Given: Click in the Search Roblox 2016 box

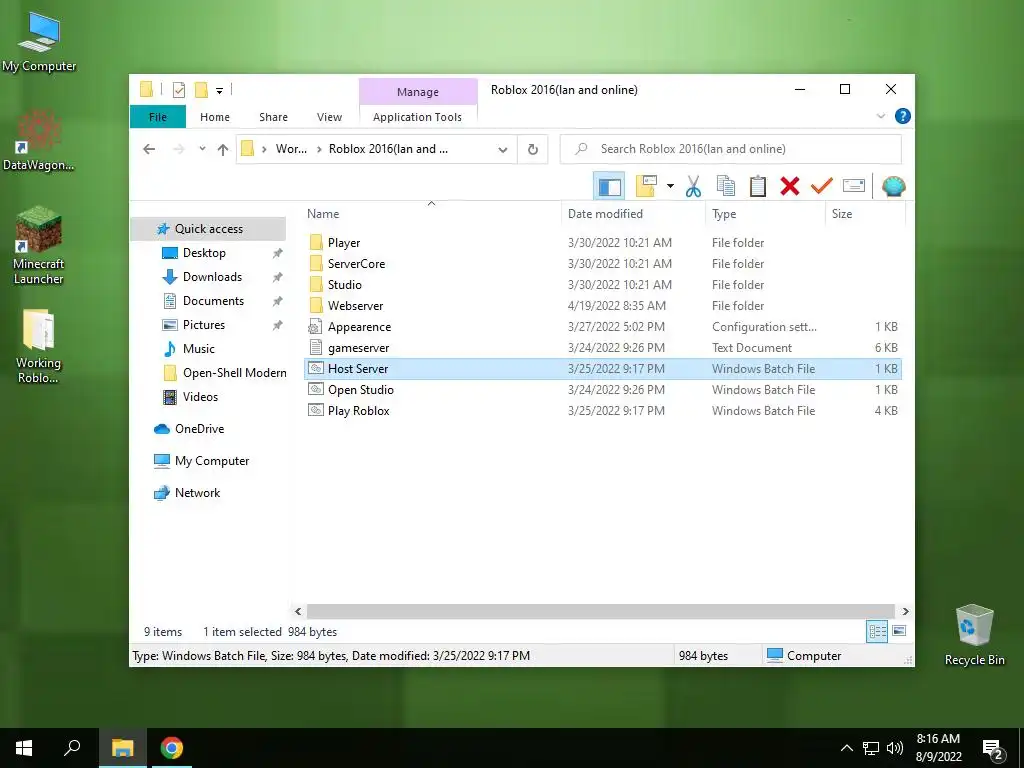Looking at the screenshot, I should click(x=731, y=149).
